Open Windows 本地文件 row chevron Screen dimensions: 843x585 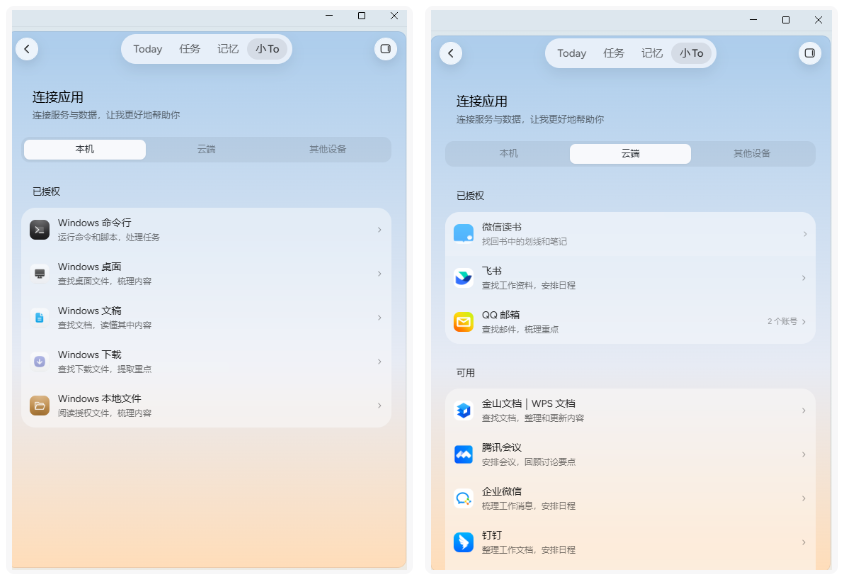380,405
